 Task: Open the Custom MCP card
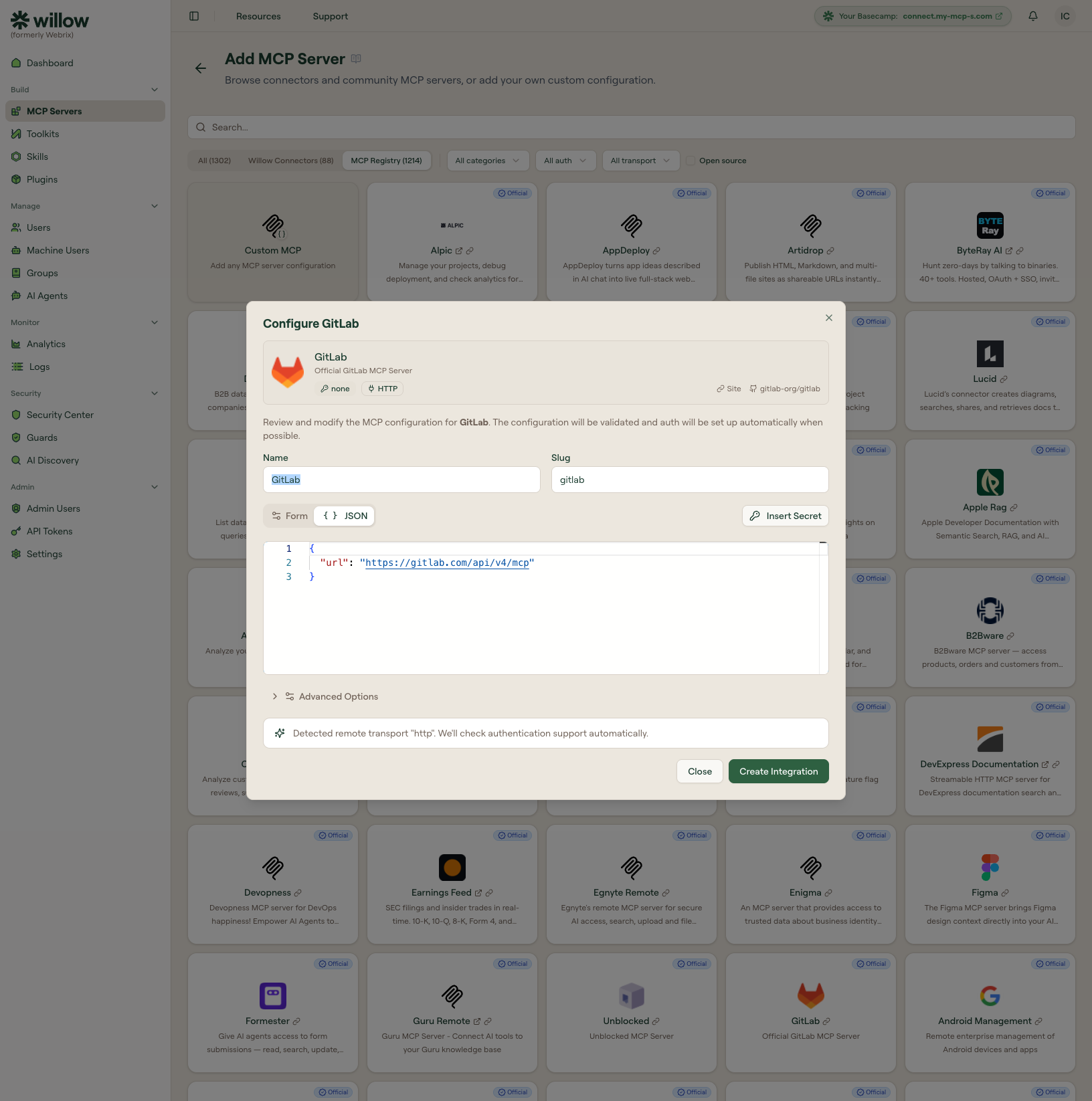tap(273, 242)
